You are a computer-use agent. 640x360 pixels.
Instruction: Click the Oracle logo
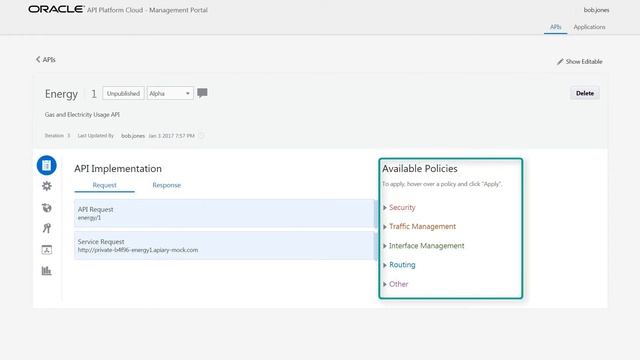(56, 9)
